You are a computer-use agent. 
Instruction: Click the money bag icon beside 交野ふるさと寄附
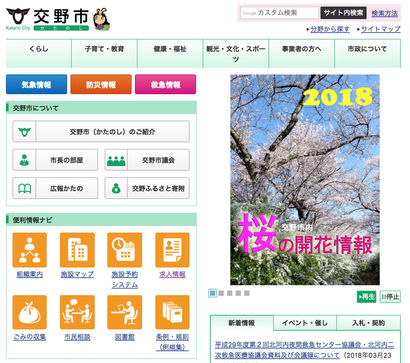click(116, 189)
